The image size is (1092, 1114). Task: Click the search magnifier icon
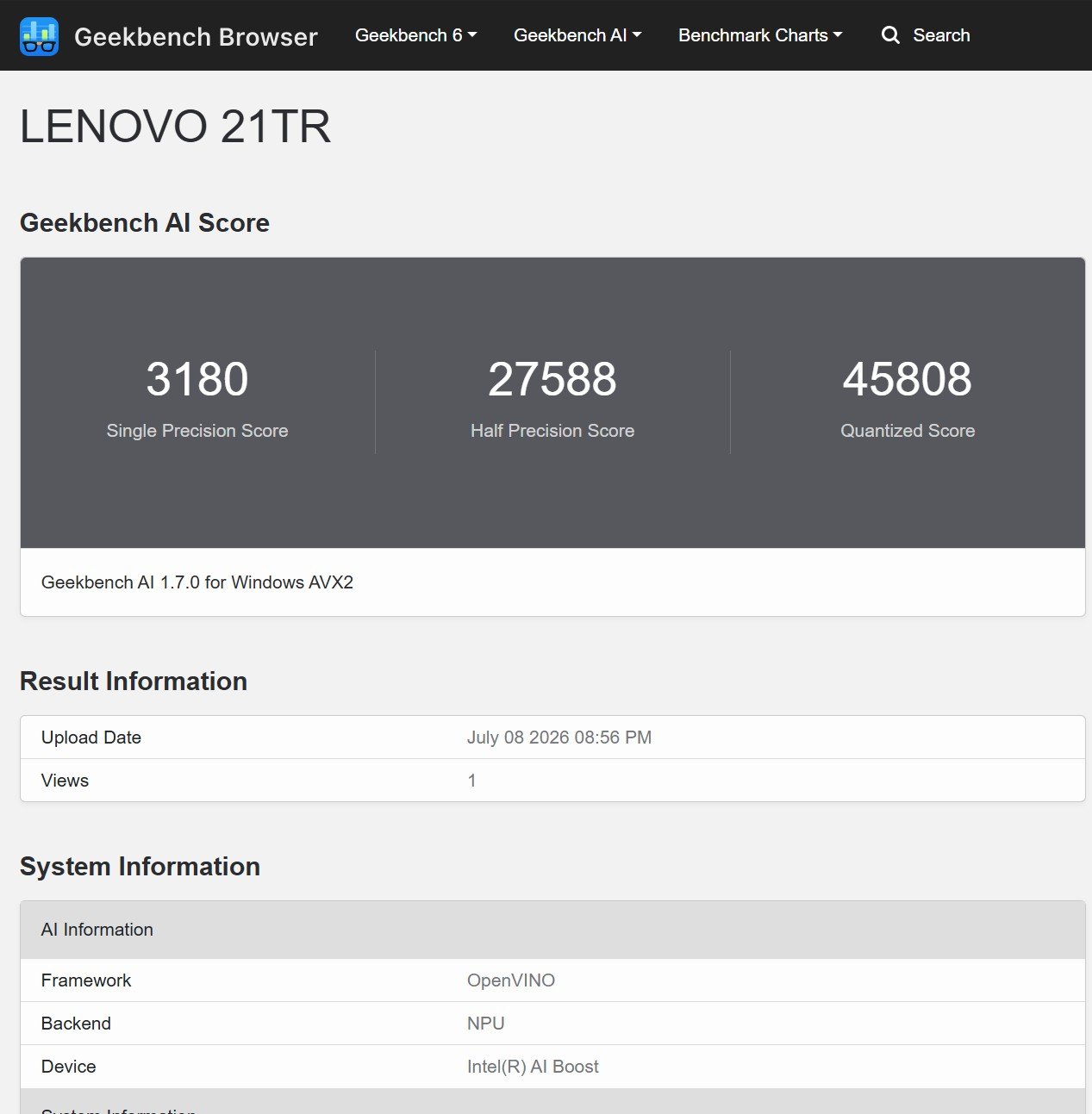[x=890, y=35]
